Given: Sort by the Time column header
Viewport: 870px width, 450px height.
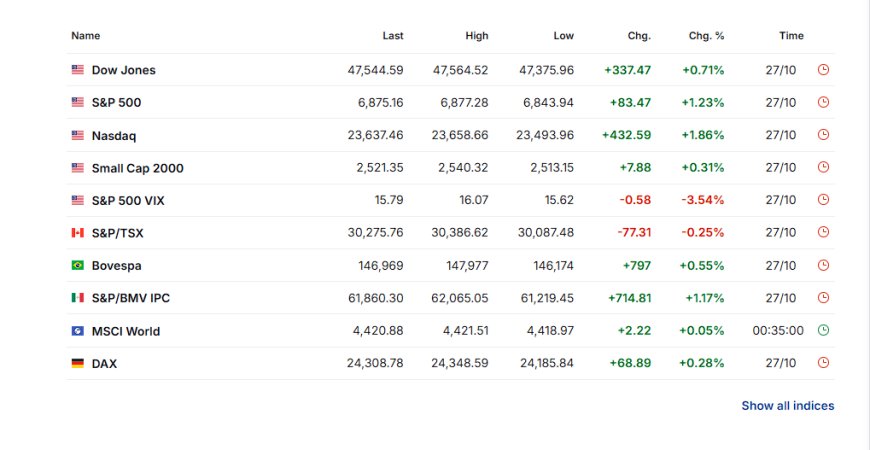Looking at the screenshot, I should click(791, 36).
